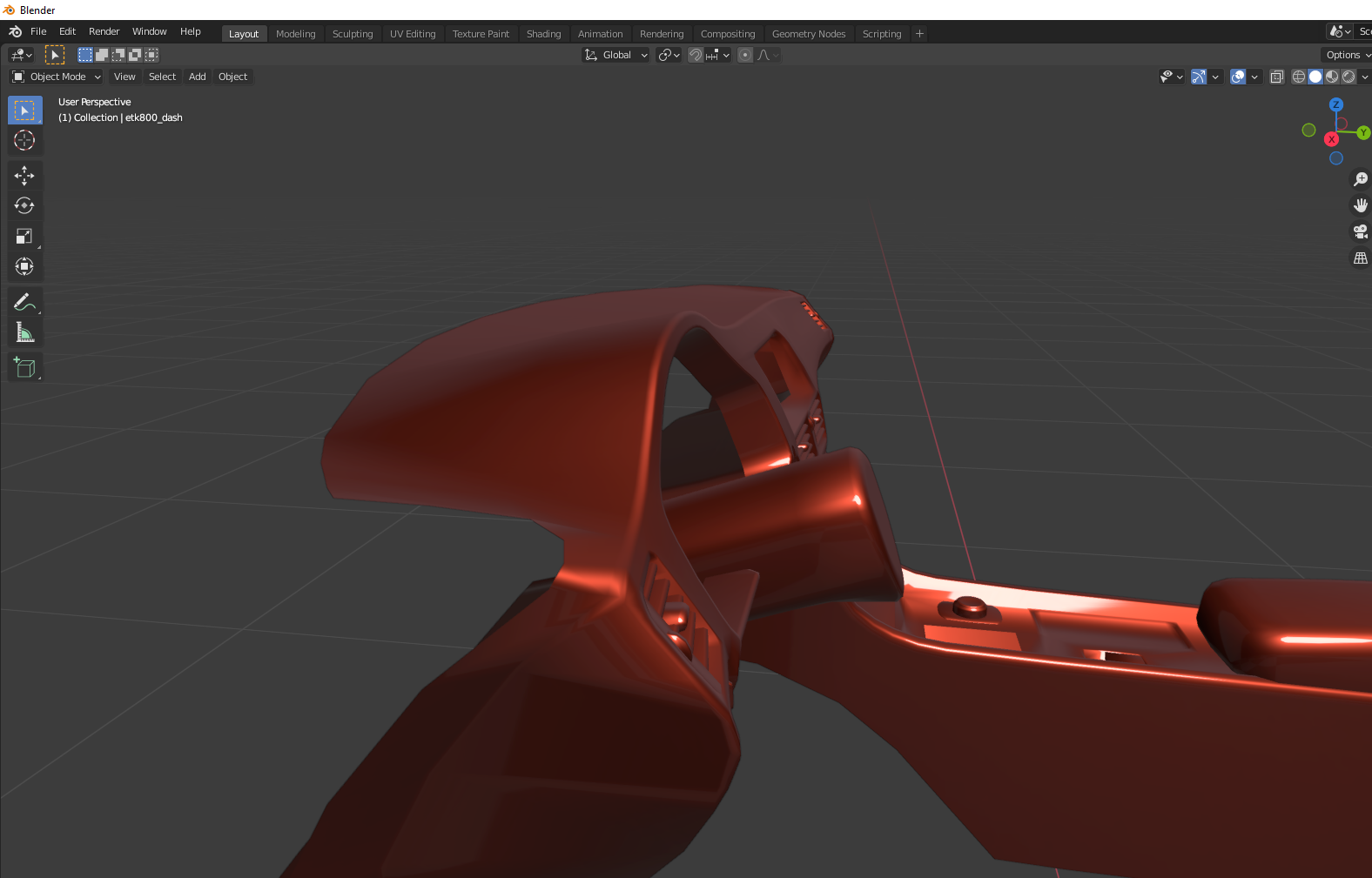Toggle snapping magnet
Viewport: 1372px width, 878px height.
click(696, 55)
